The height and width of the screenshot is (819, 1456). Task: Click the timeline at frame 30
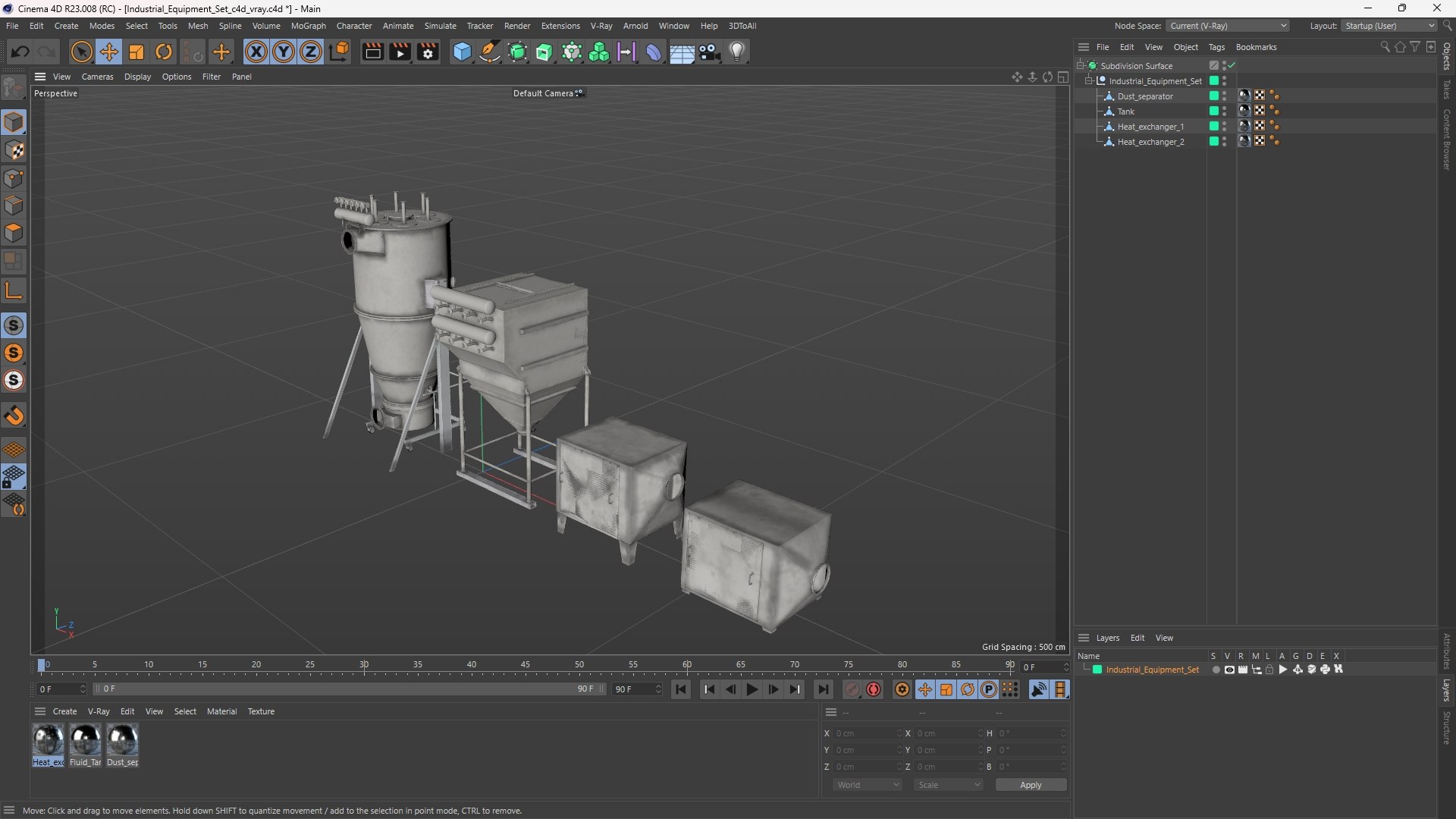[364, 667]
